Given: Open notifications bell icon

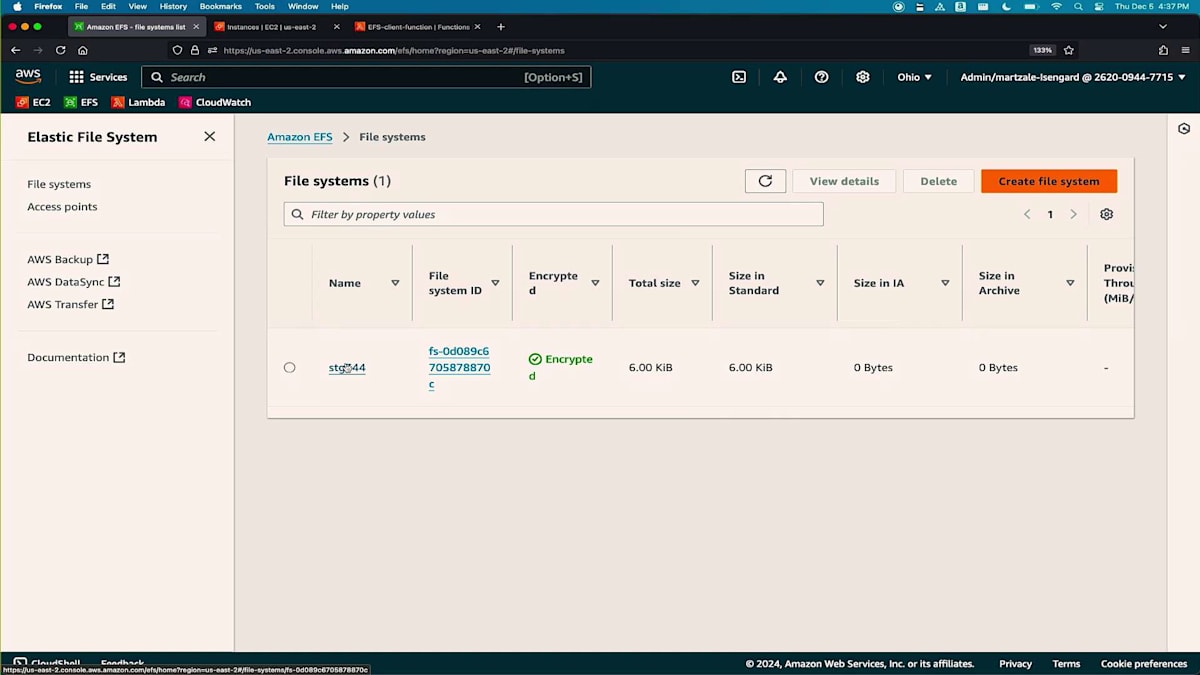Looking at the screenshot, I should tap(780, 77).
